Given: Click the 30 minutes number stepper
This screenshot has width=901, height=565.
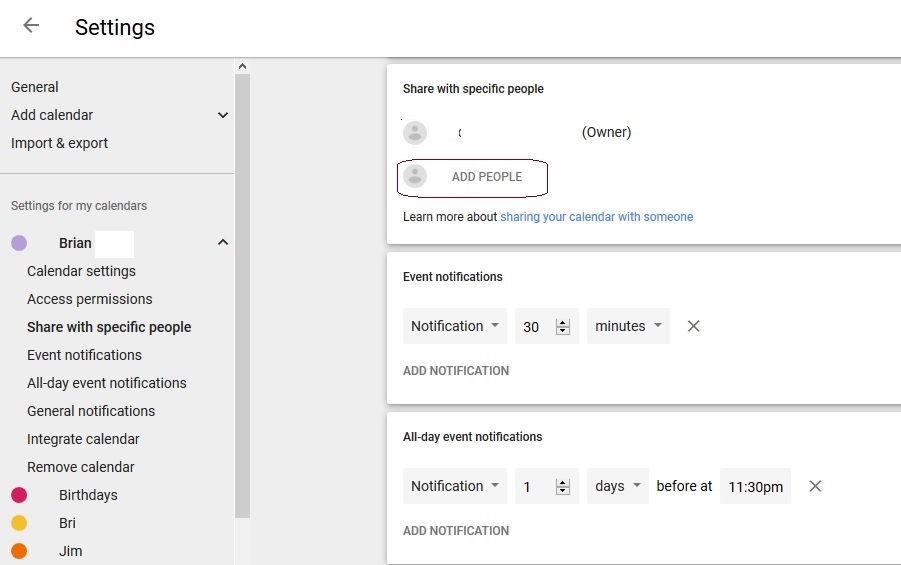Looking at the screenshot, I should click(562, 327).
